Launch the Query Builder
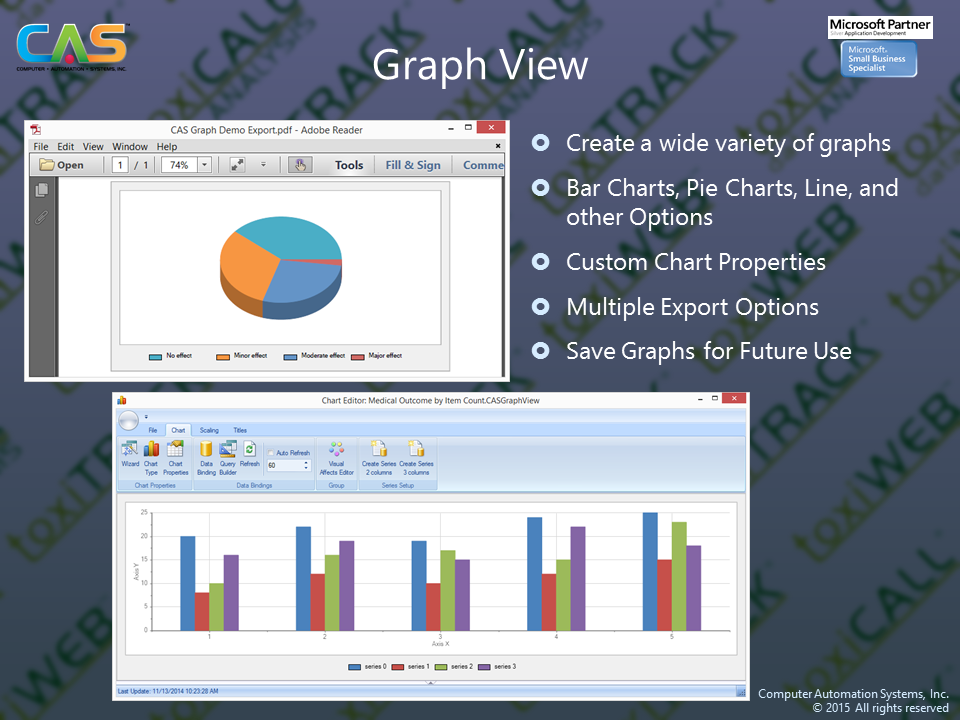The image size is (960, 720). click(228, 456)
